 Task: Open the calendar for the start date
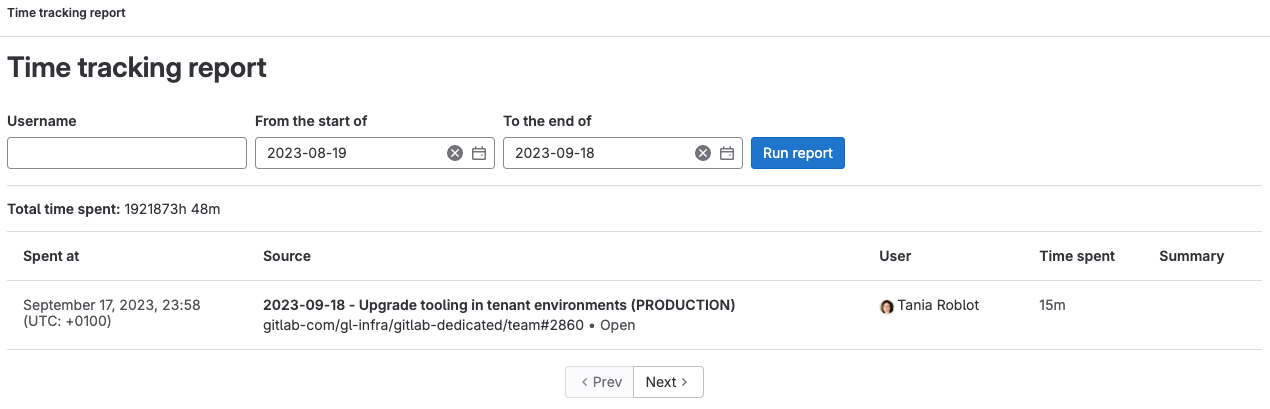479,153
